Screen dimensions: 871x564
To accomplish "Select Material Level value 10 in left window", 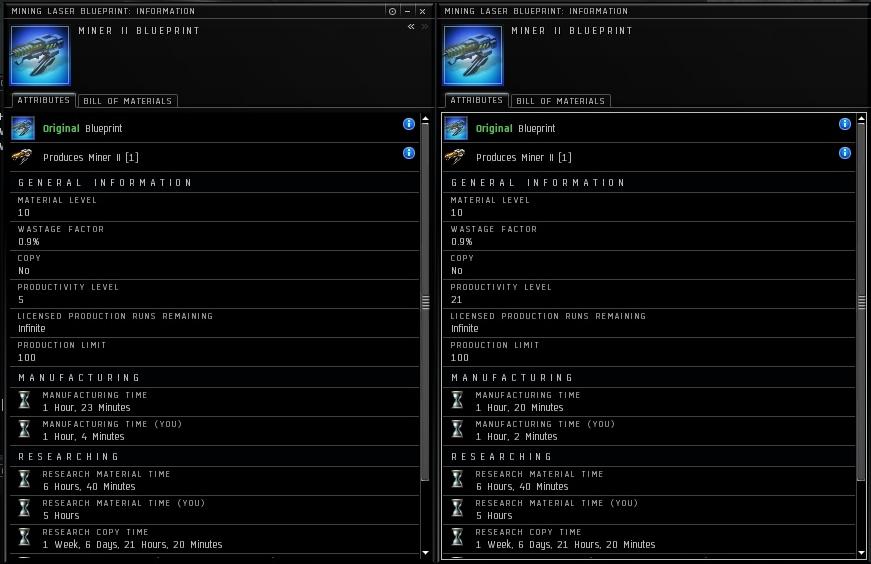I will click(24, 213).
